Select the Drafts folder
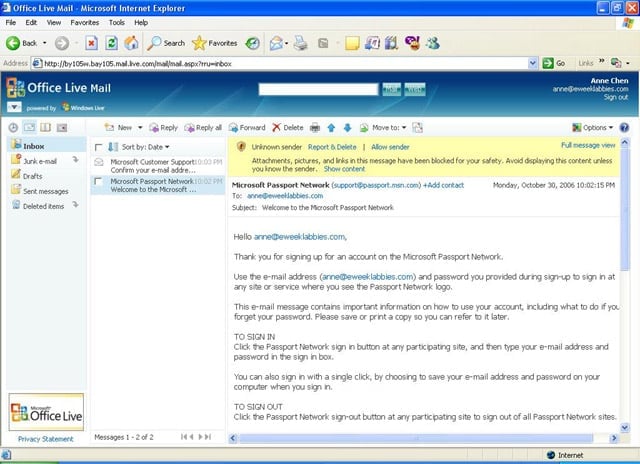This screenshot has height=464, width=640. [x=32, y=176]
